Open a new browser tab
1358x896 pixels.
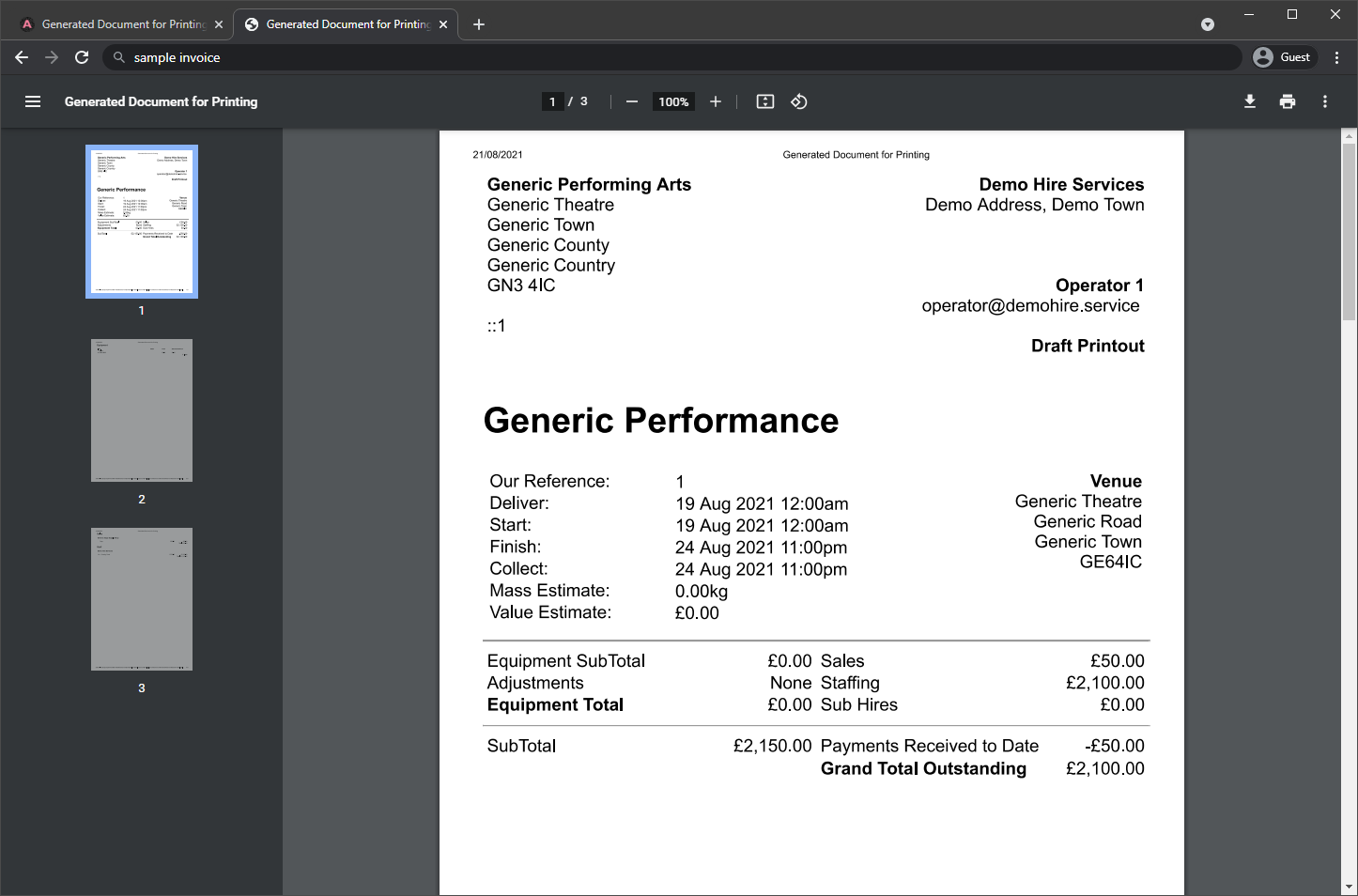(x=479, y=23)
